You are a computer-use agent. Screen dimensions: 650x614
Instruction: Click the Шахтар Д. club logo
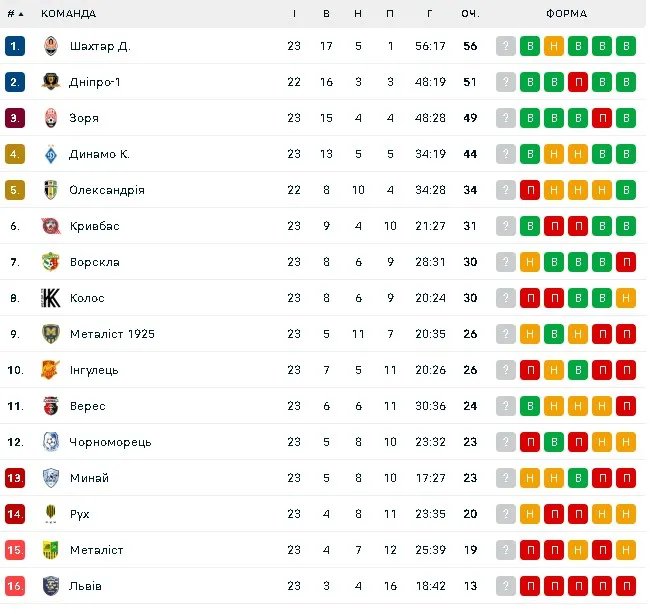(x=51, y=46)
